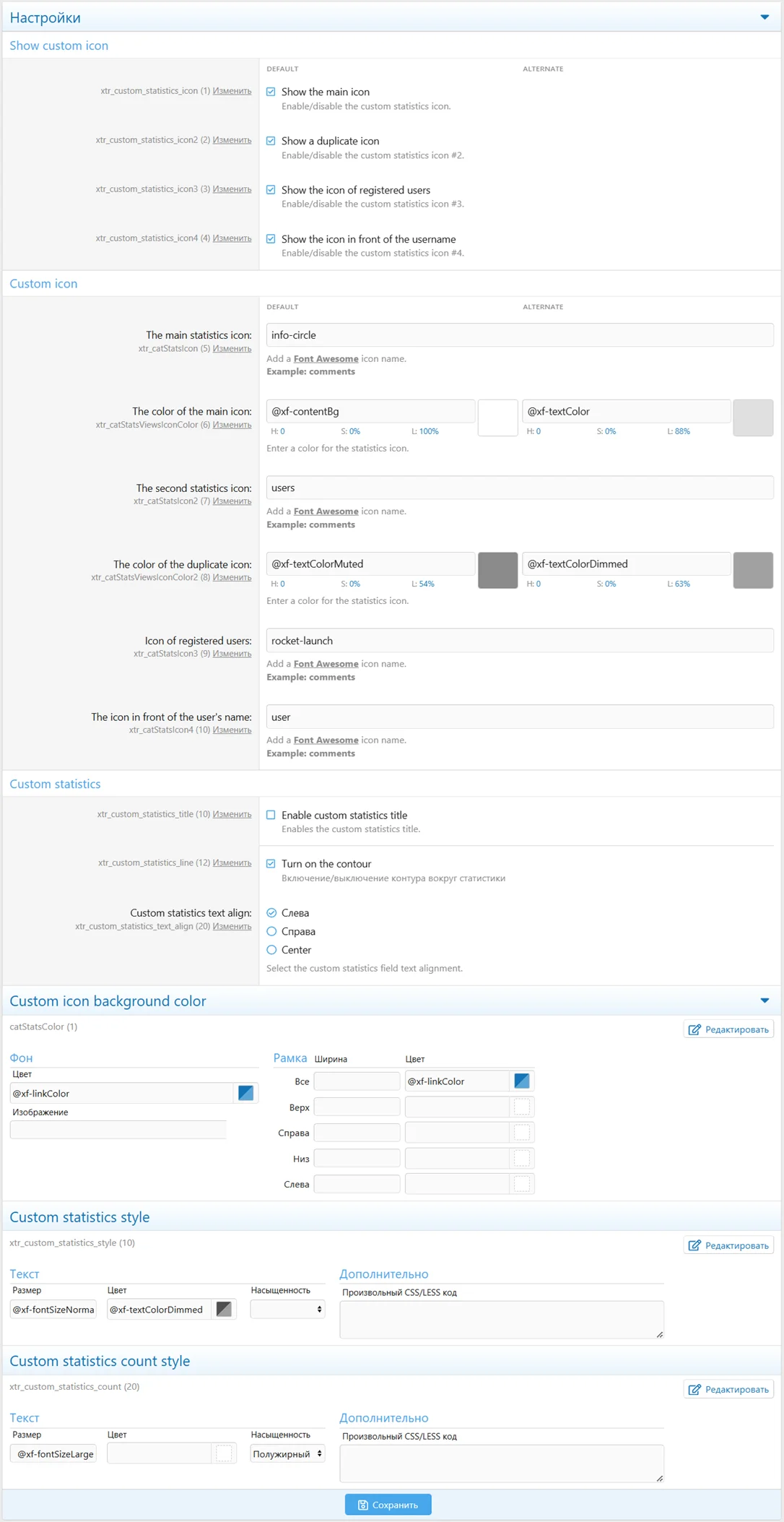The image size is (784, 1522).
Task: Select Справа text alignment radio button
Action: [x=272, y=932]
